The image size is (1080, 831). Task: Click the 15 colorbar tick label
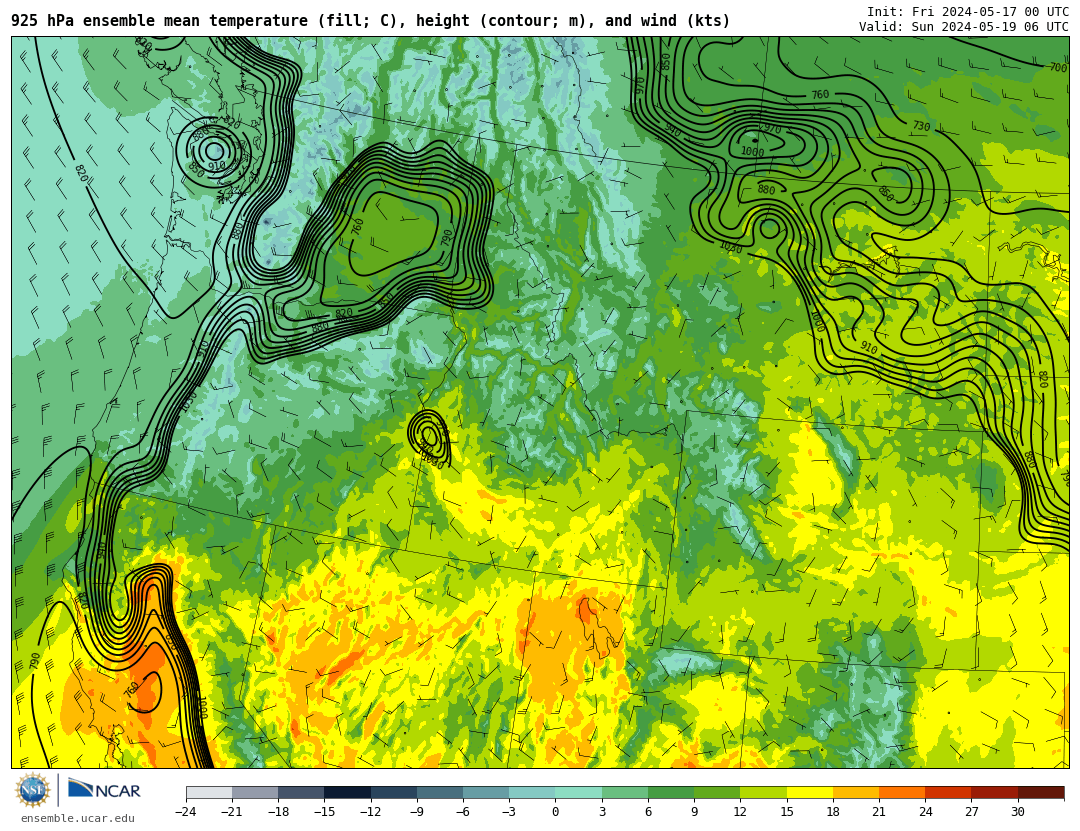tap(787, 812)
